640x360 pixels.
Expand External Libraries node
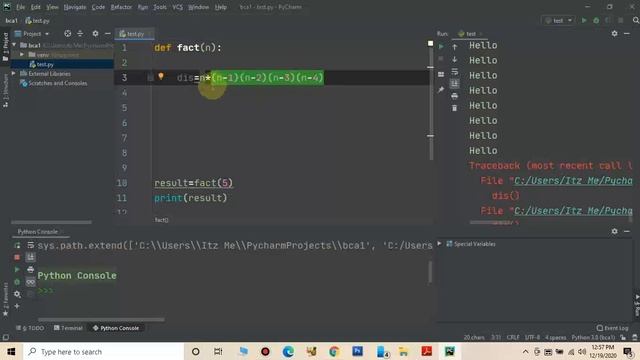14,74
